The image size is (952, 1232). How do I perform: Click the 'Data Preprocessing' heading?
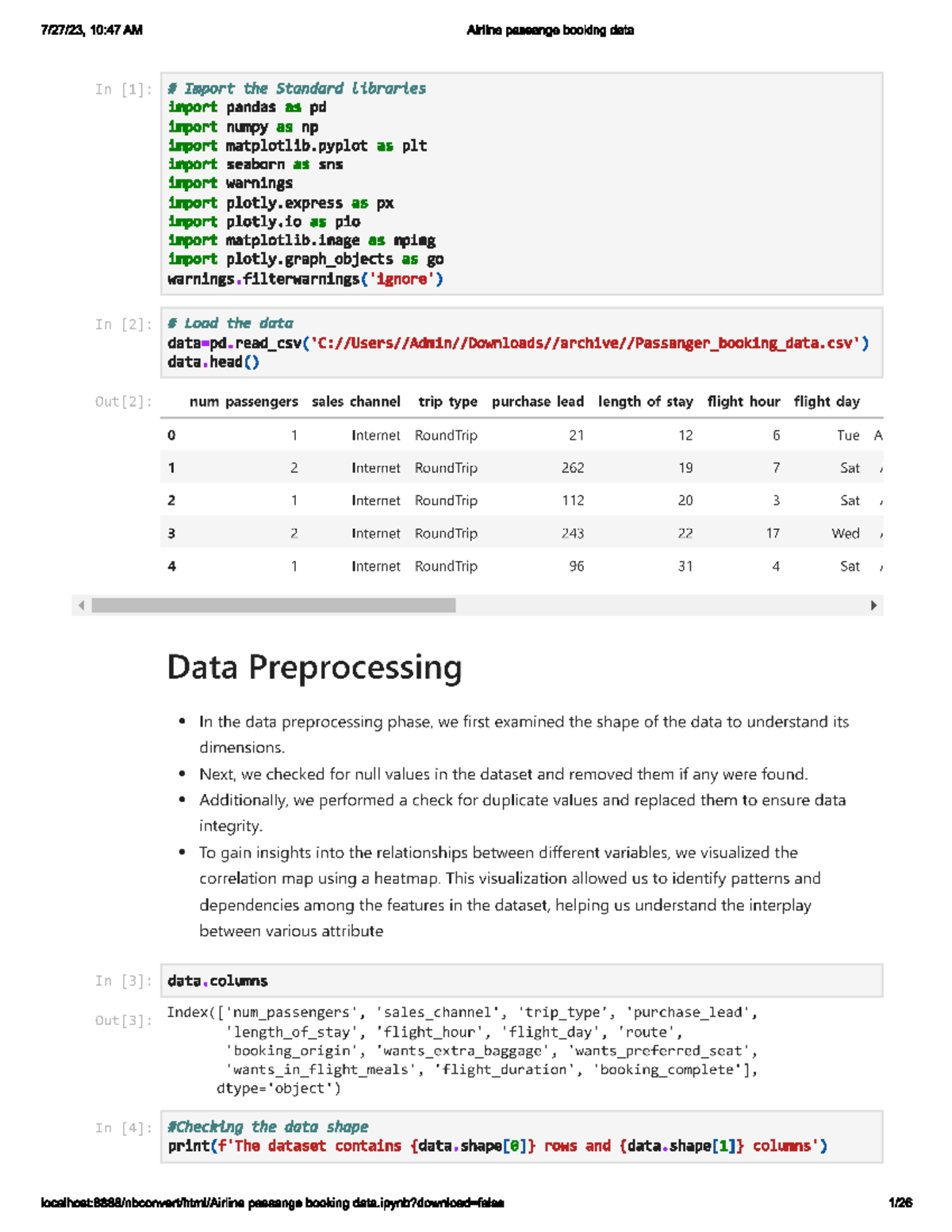[313, 668]
